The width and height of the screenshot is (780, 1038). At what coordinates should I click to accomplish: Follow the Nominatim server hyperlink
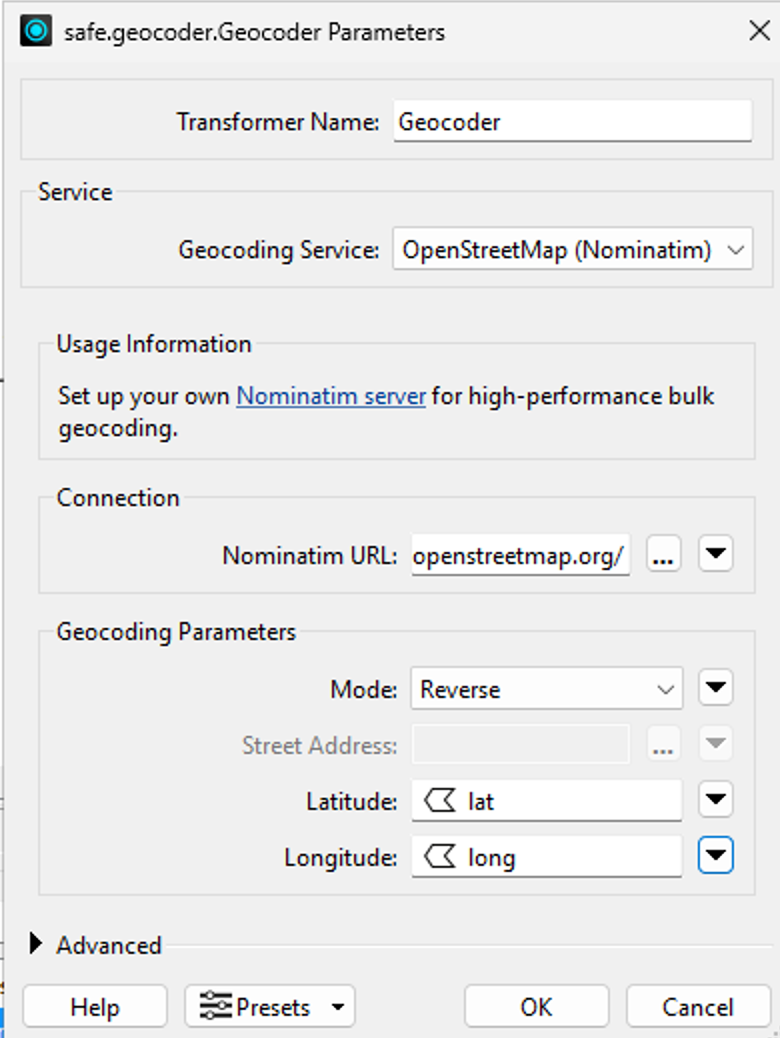(330, 396)
